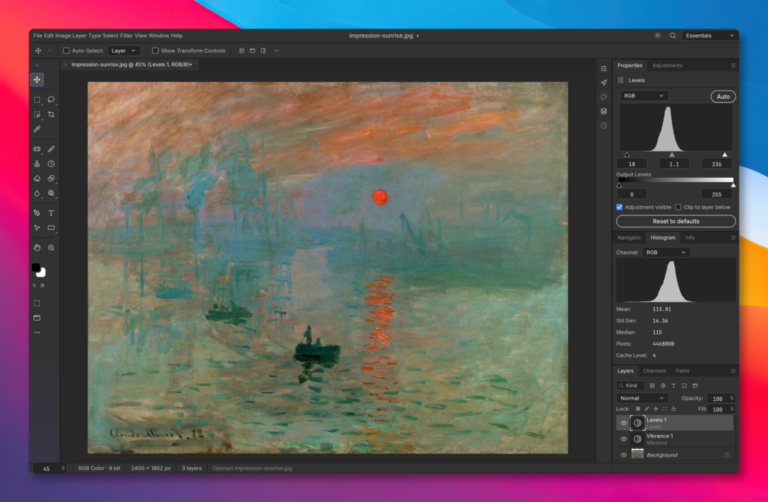Image resolution: width=768 pixels, height=502 pixels.
Task: Open the Properties panel options menu
Action: 733,65
